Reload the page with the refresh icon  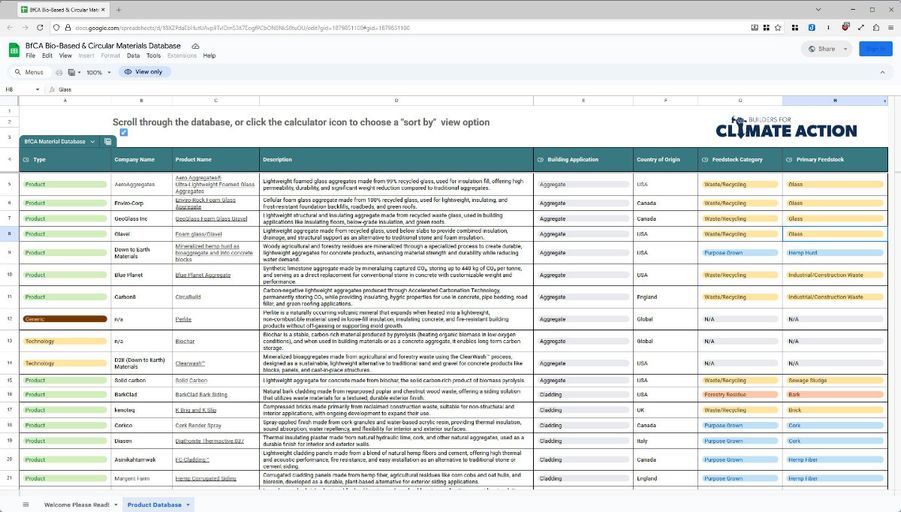pos(39,27)
